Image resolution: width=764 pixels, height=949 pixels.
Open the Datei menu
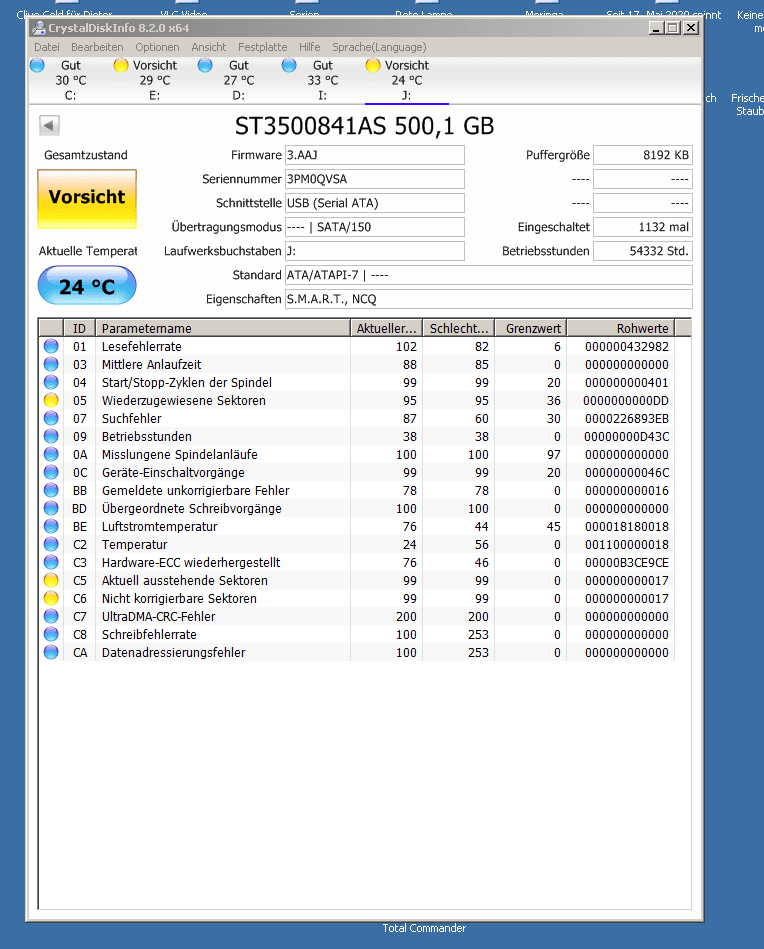coord(47,47)
